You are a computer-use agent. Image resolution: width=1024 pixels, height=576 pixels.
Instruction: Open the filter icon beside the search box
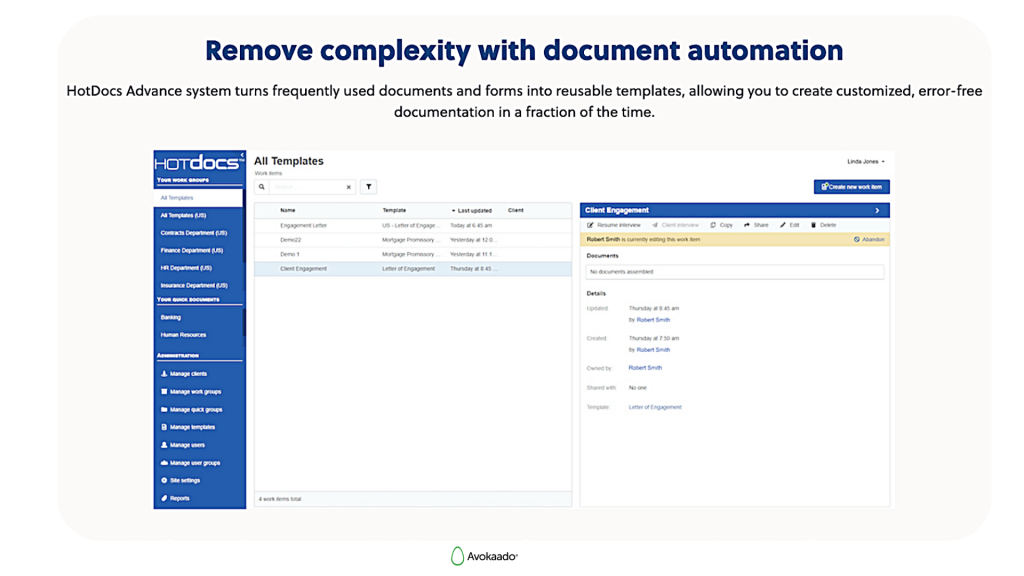tap(368, 186)
